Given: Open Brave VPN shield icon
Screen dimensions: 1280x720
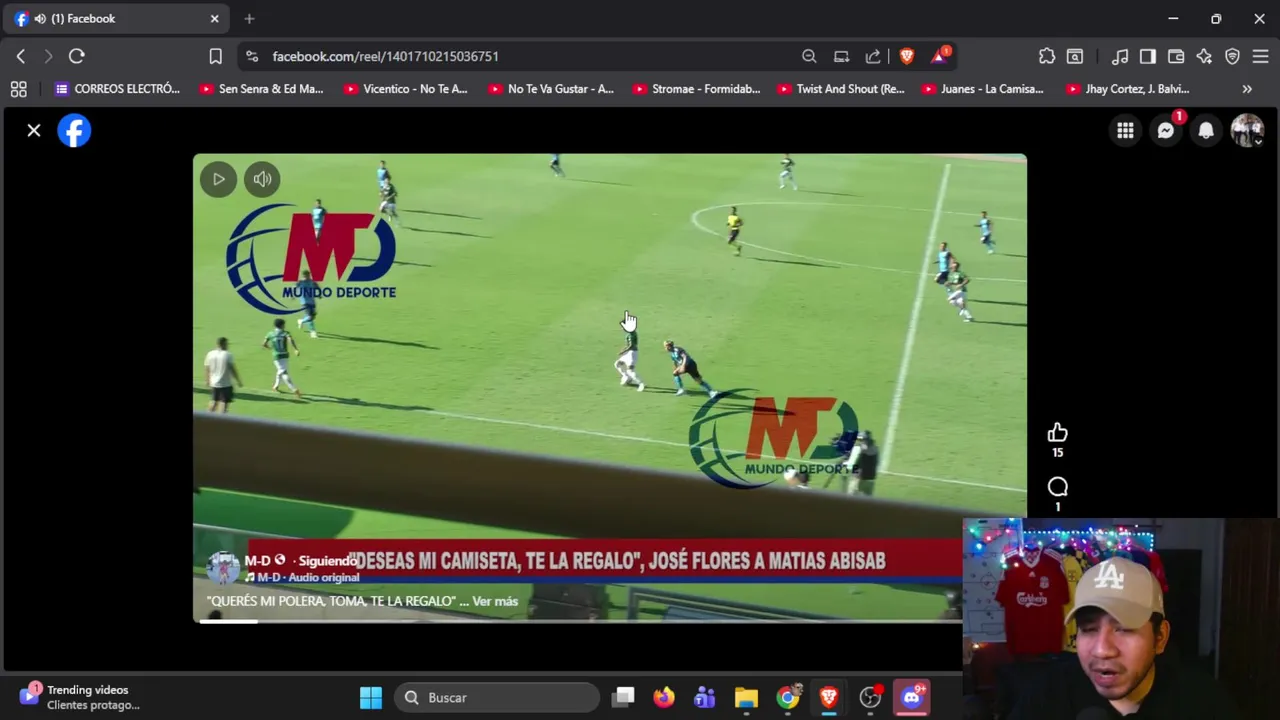Looking at the screenshot, I should 1232,56.
